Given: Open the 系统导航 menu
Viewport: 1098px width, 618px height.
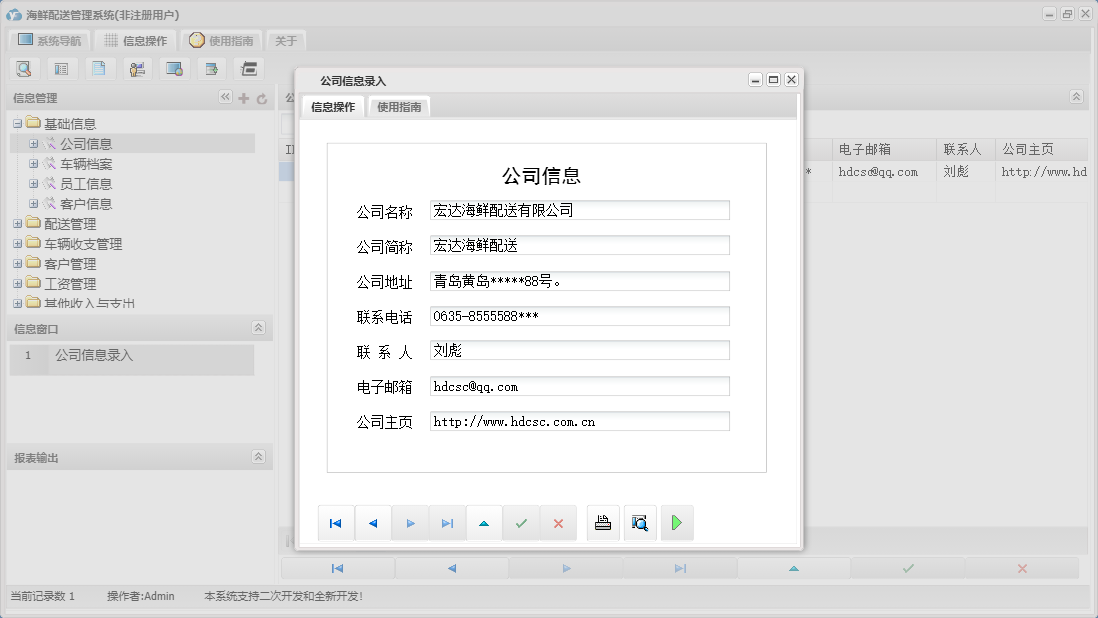Looking at the screenshot, I should 48,40.
